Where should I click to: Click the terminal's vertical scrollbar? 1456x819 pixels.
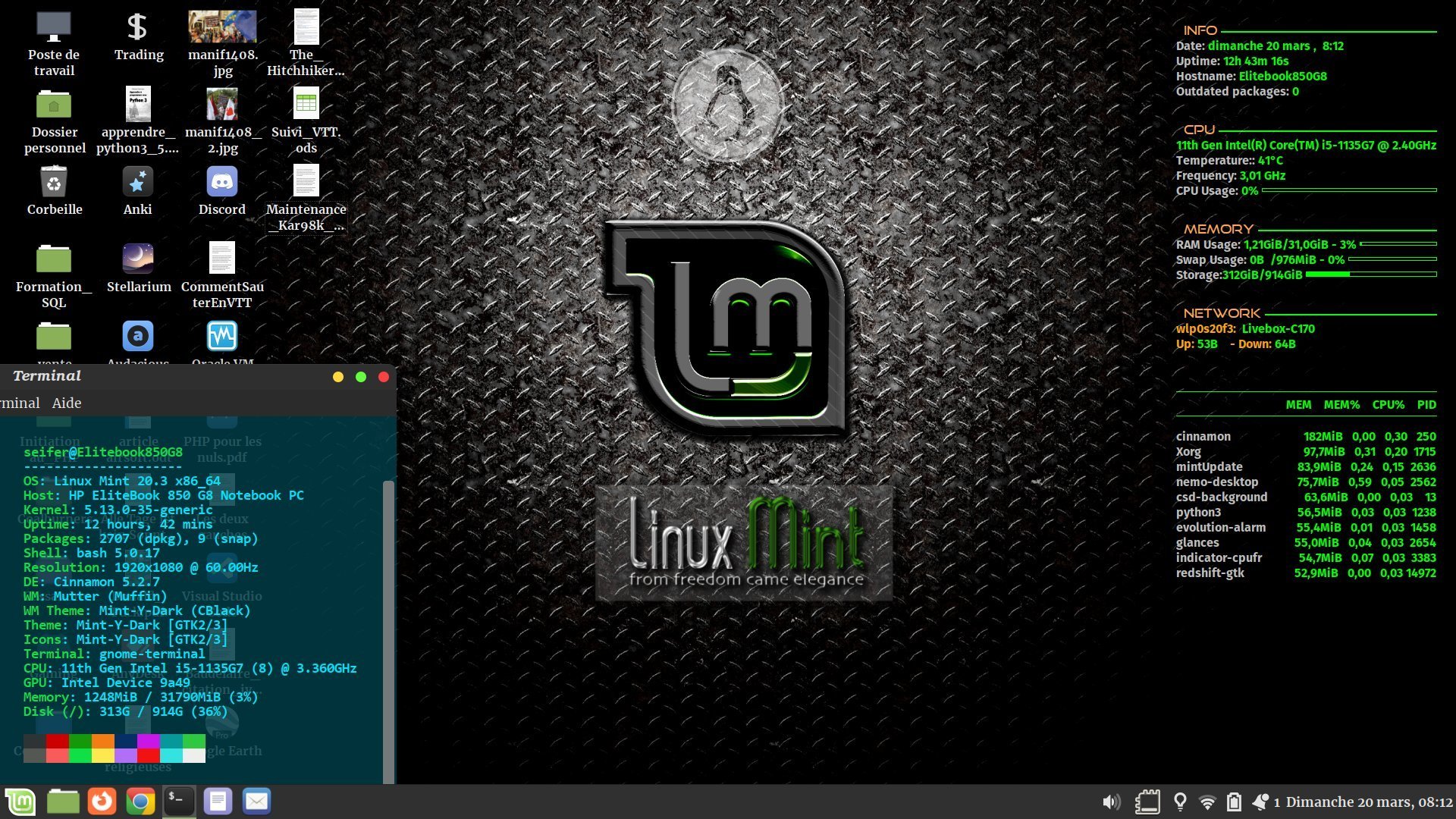point(388,629)
